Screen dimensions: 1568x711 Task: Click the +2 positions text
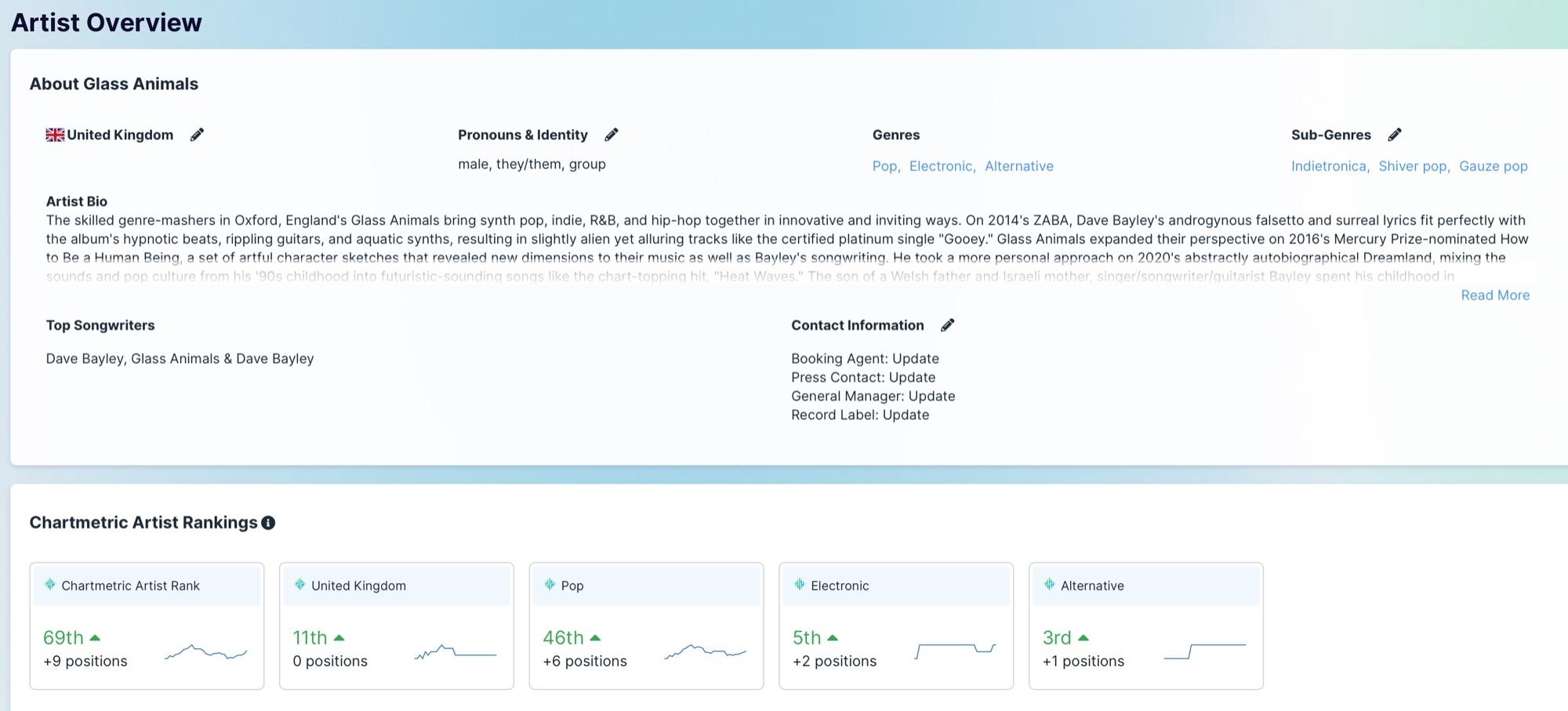(x=834, y=661)
